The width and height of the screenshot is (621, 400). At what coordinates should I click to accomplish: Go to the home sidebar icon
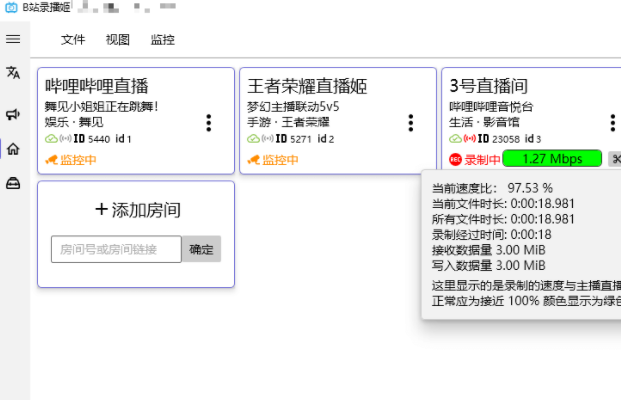point(13,149)
